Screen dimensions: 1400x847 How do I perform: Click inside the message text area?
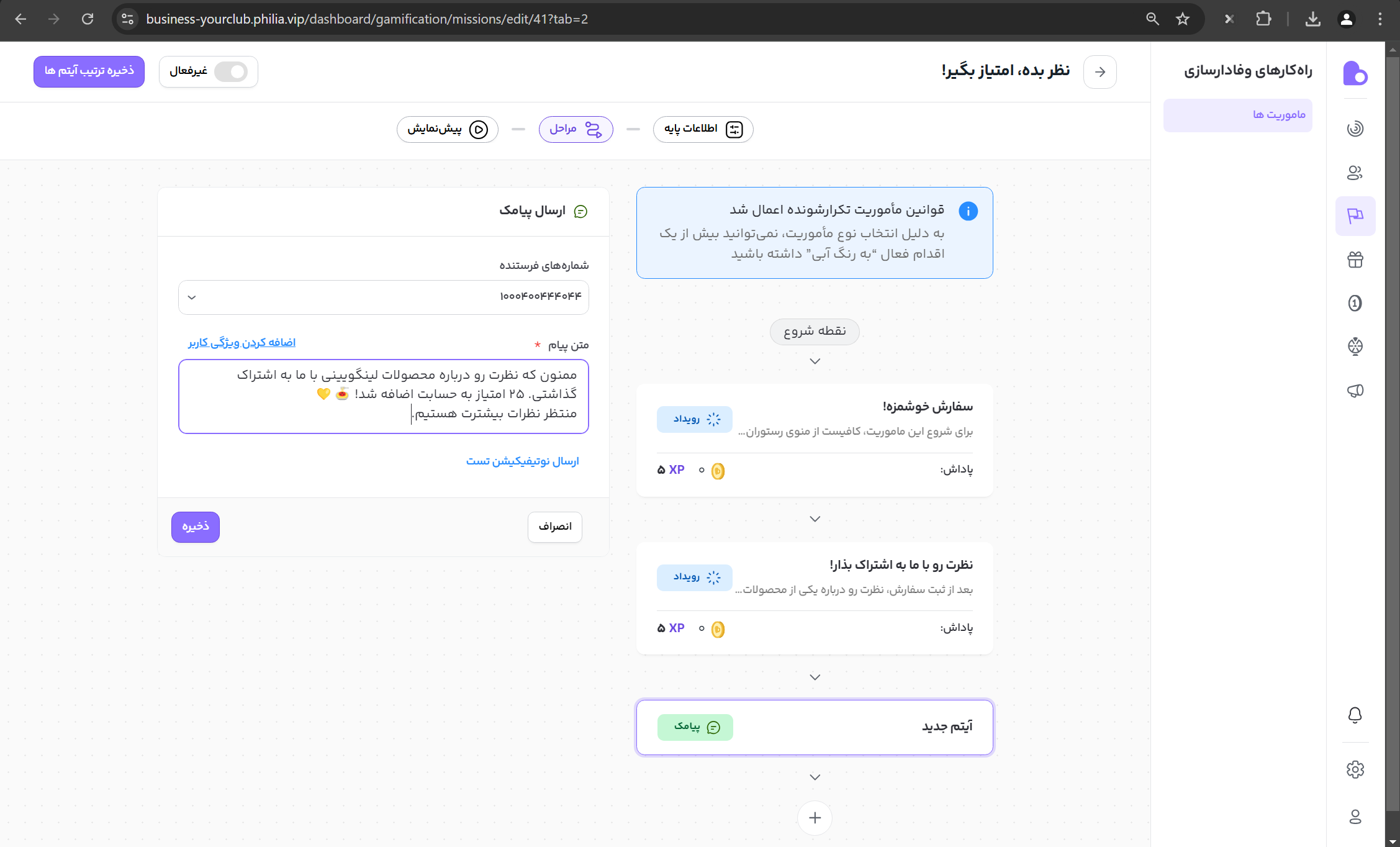click(x=383, y=396)
